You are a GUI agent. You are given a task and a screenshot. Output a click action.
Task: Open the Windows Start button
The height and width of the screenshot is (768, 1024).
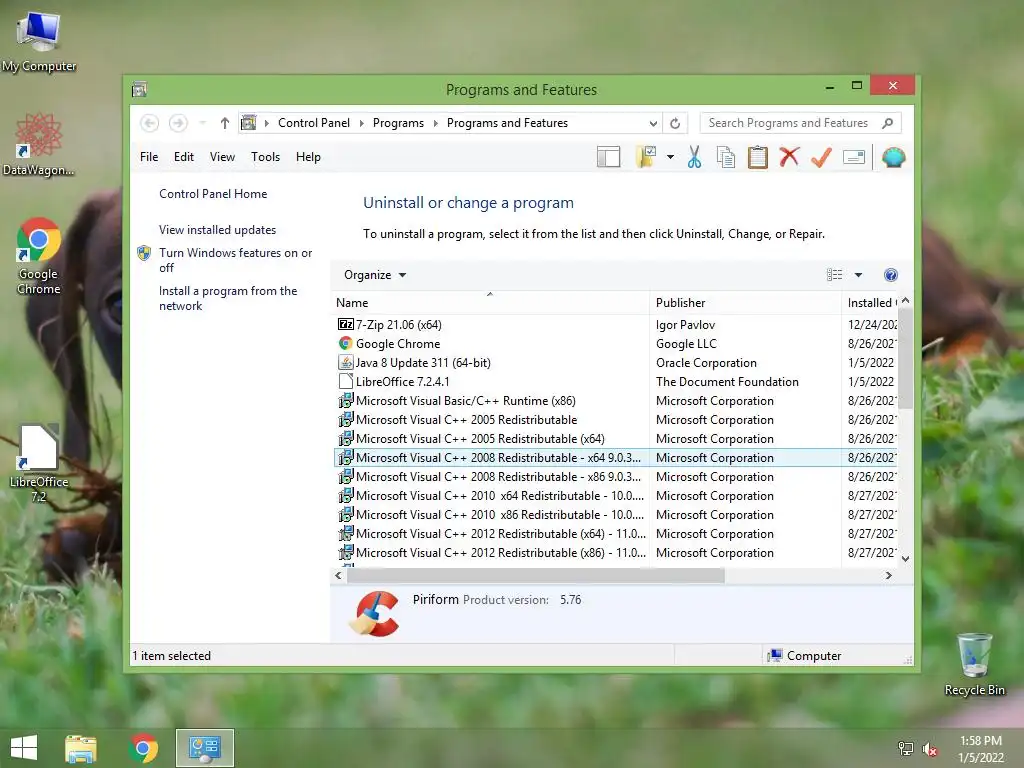[24, 748]
